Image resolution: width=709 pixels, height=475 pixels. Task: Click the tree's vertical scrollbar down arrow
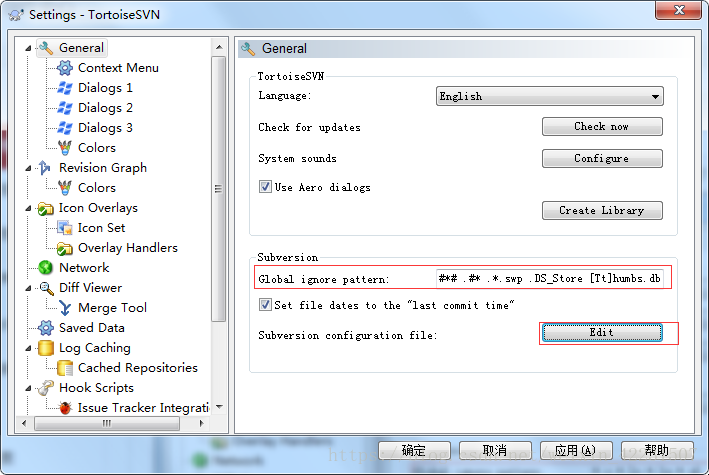(219, 407)
